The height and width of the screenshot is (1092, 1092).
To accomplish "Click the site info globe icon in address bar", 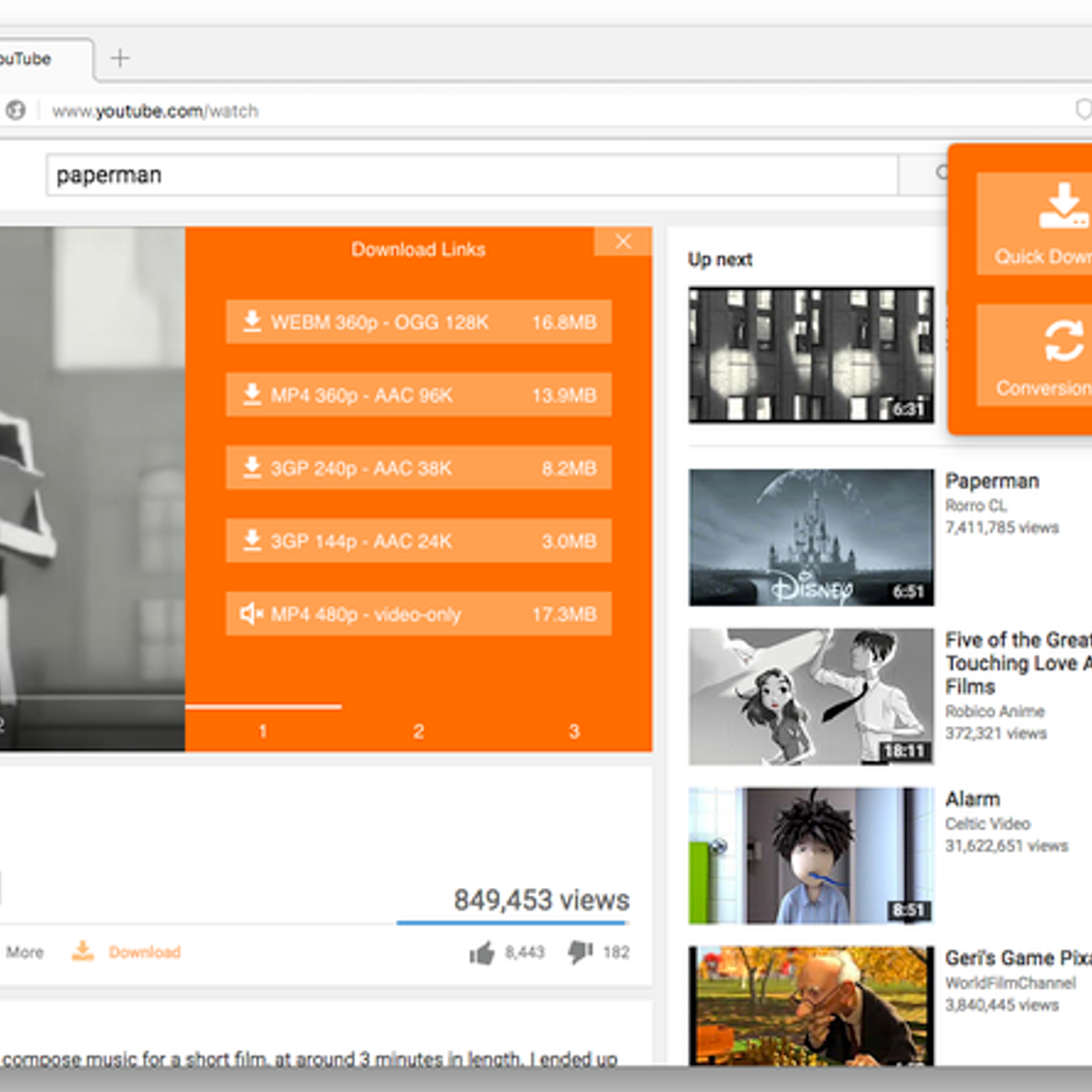I will [x=15, y=110].
